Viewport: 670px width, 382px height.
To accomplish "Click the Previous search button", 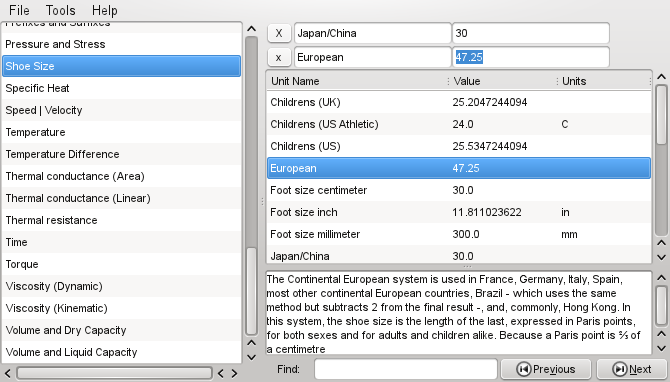I will pyautogui.click(x=546, y=369).
